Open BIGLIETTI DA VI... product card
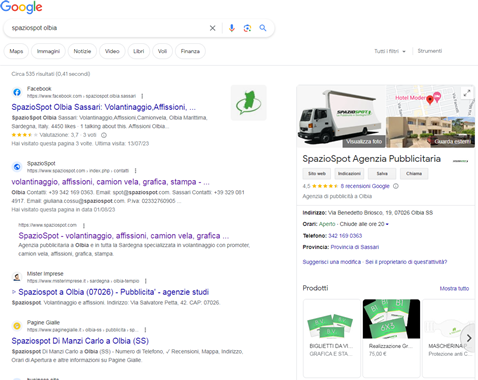Viewport: 478px width, 380px height. click(x=332, y=337)
